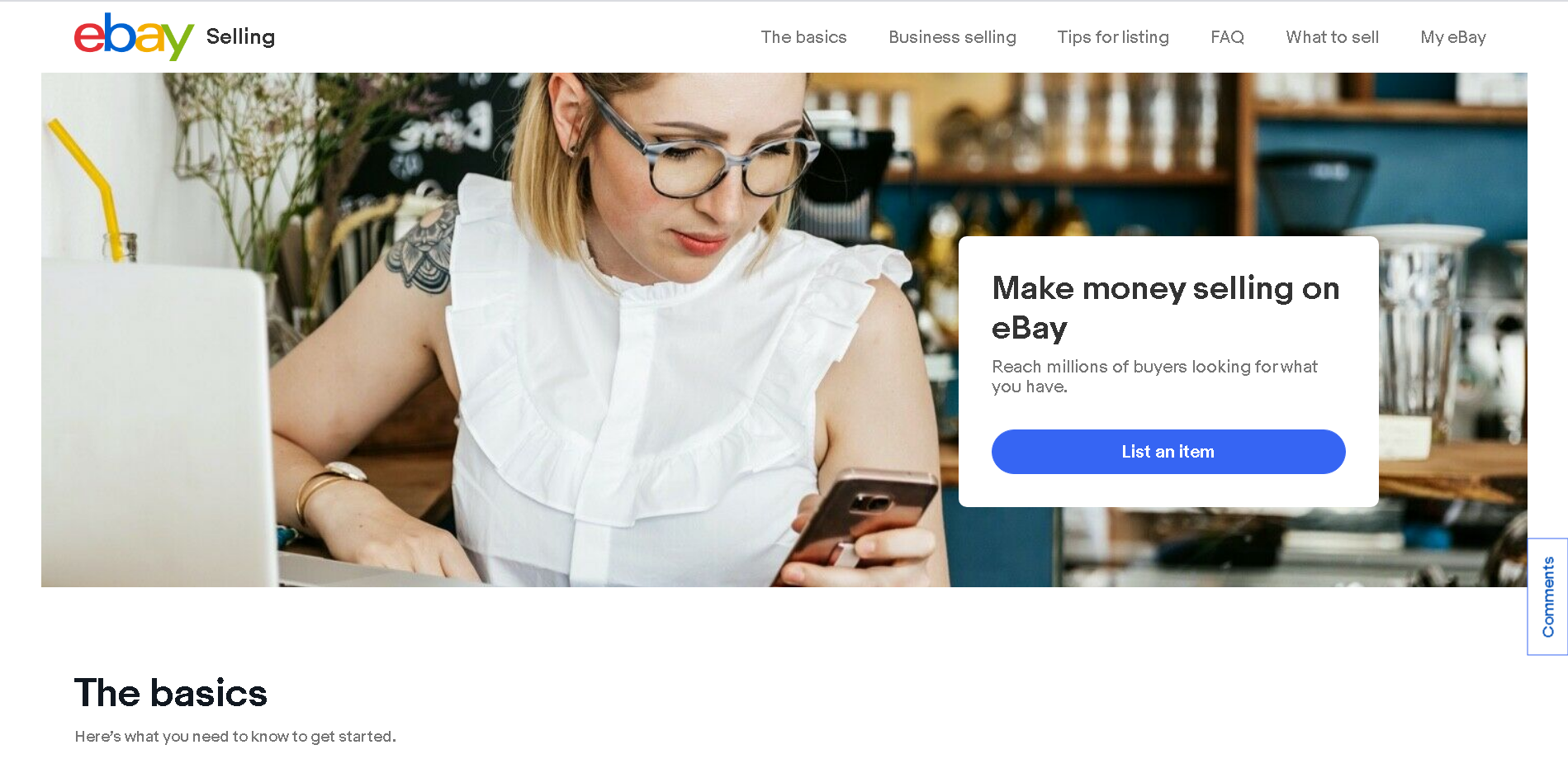Click the Here's what you need to know text
This screenshot has width=1568, height=778.
click(x=235, y=736)
